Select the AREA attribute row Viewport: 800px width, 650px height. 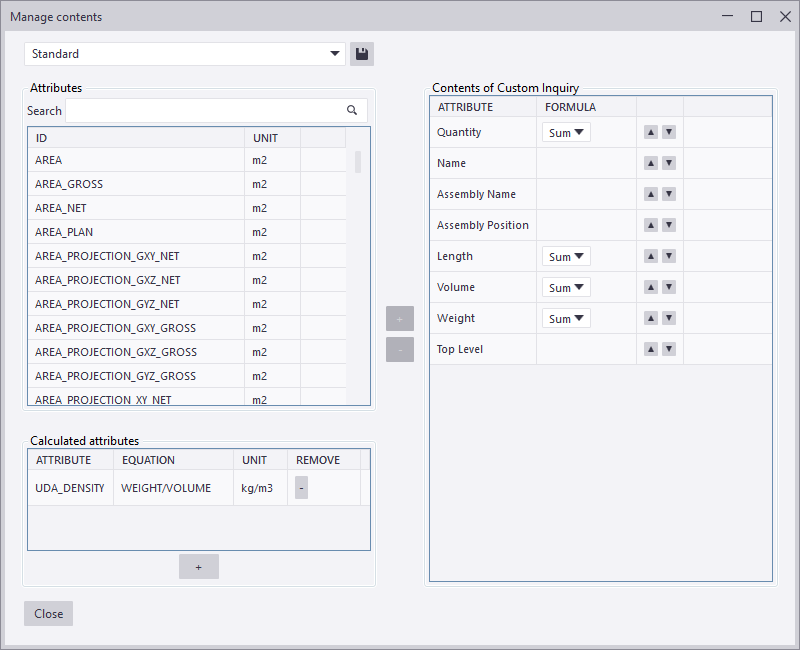click(140, 159)
